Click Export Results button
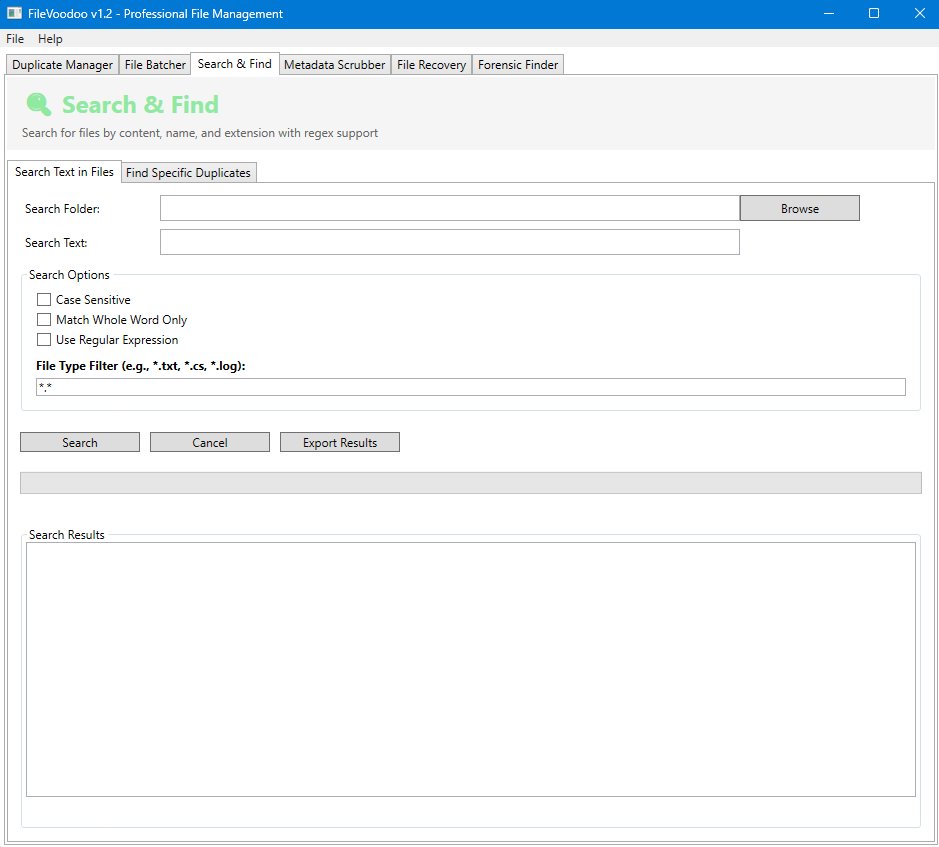This screenshot has height=847, width=939. 340,442
